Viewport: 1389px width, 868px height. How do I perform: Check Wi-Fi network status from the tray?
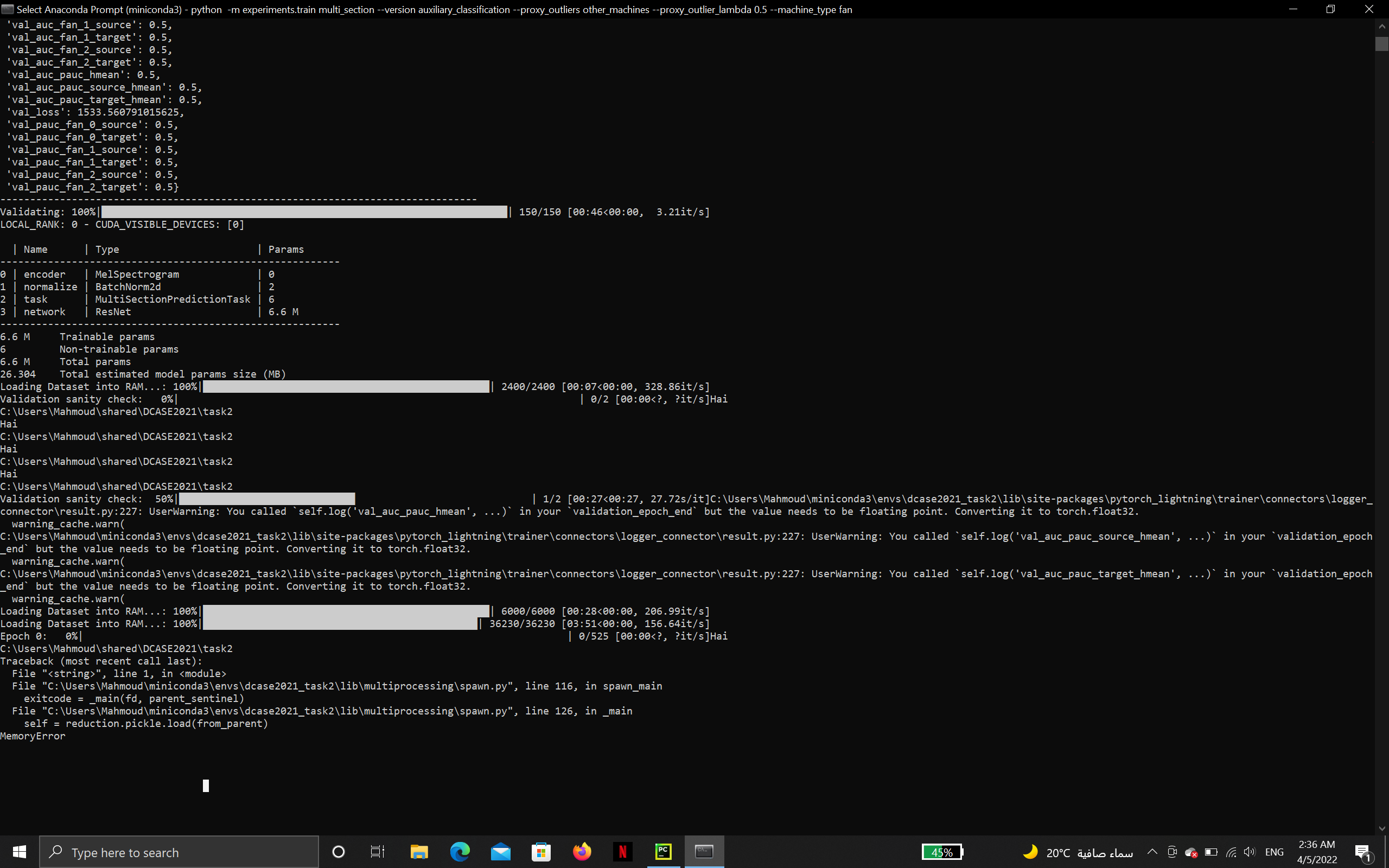pos(1231,852)
